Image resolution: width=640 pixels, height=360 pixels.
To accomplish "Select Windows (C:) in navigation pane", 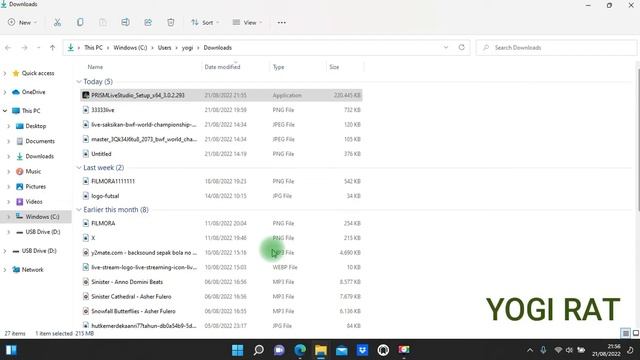I will coord(42,217).
